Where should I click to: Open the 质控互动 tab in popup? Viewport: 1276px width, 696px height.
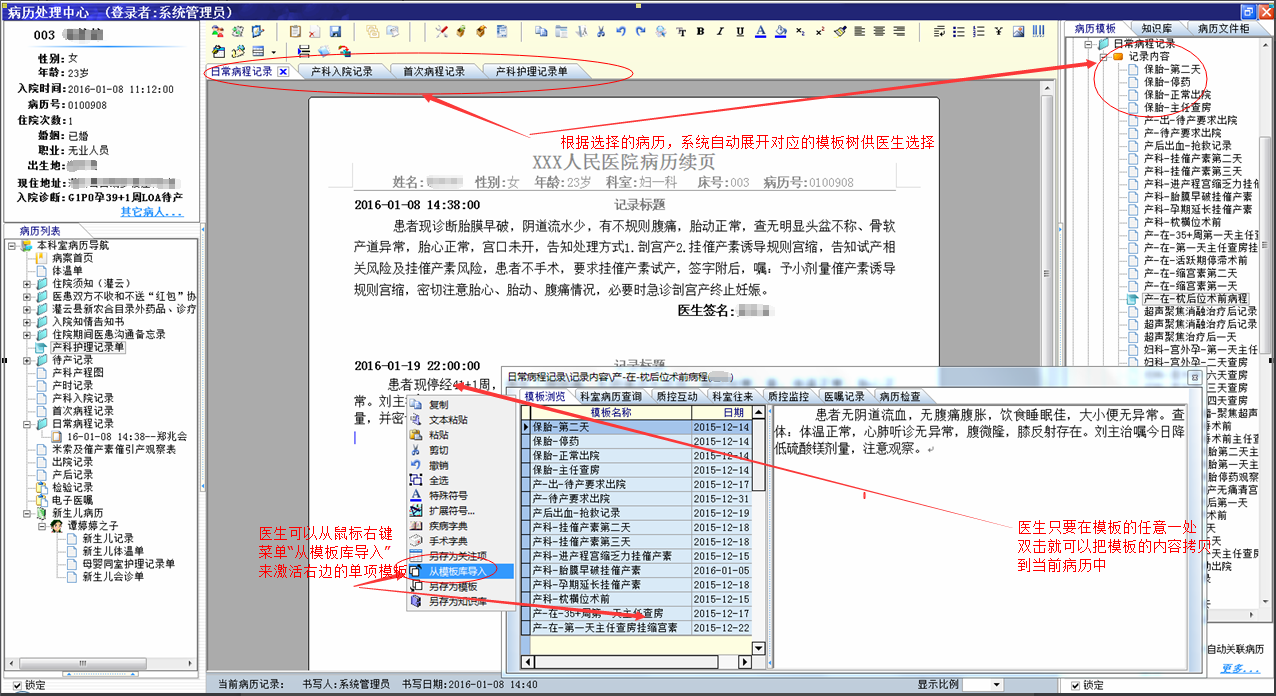click(x=678, y=397)
